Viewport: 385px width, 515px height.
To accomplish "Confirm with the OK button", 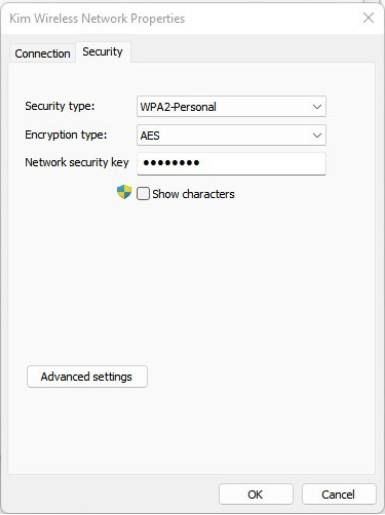I will click(256, 494).
